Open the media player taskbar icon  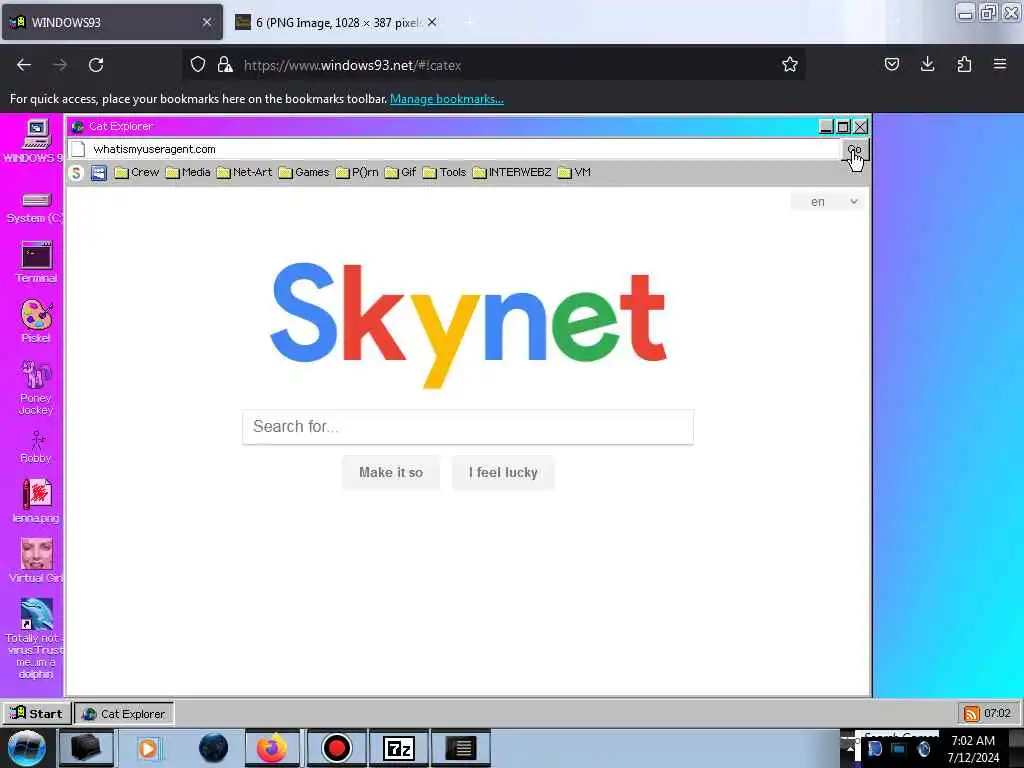click(148, 748)
